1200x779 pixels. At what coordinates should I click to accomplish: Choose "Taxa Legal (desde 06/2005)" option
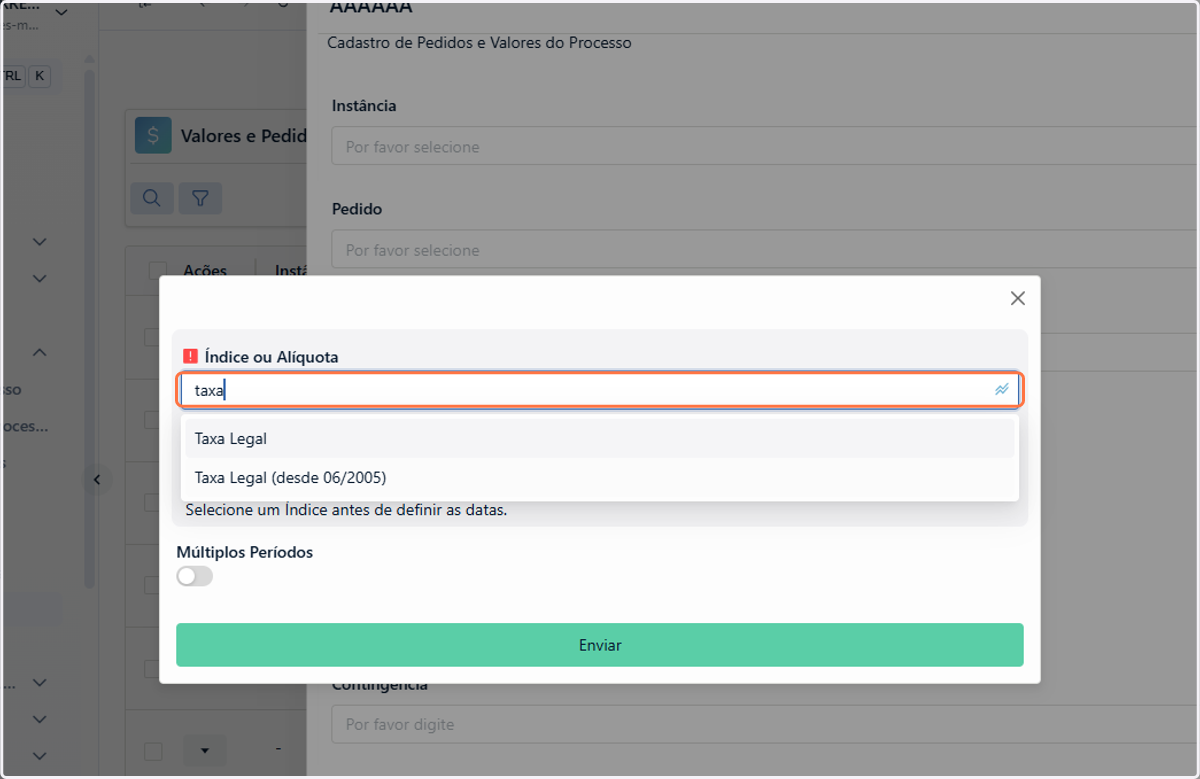600,478
